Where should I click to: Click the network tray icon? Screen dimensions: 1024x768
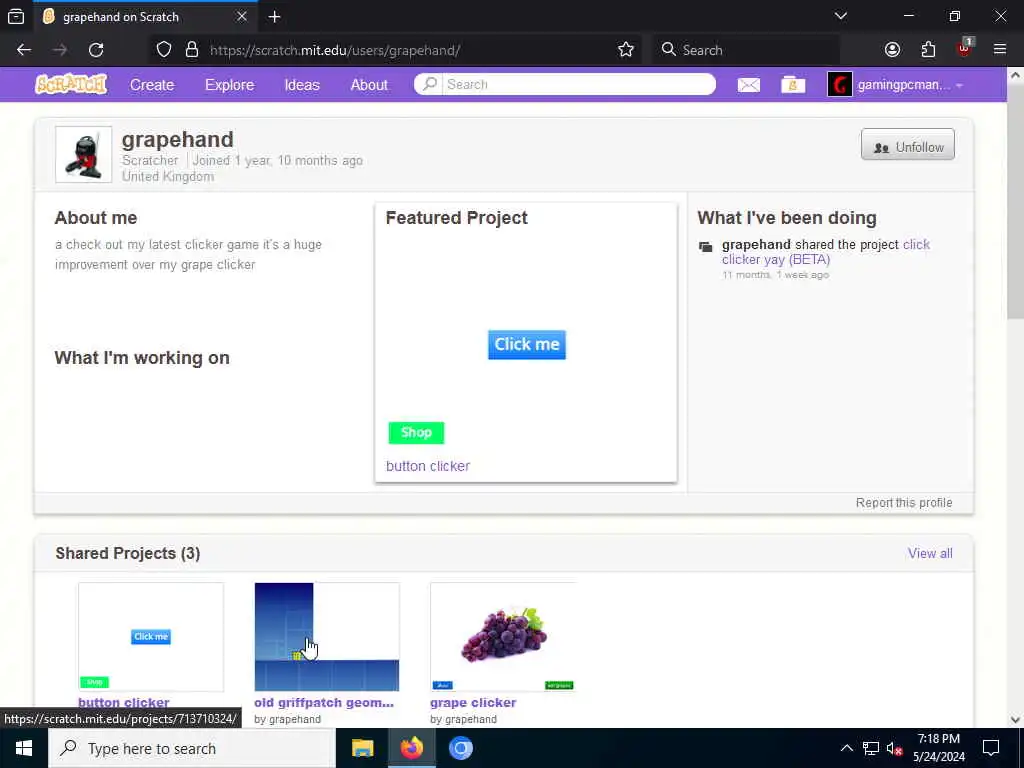coord(871,748)
